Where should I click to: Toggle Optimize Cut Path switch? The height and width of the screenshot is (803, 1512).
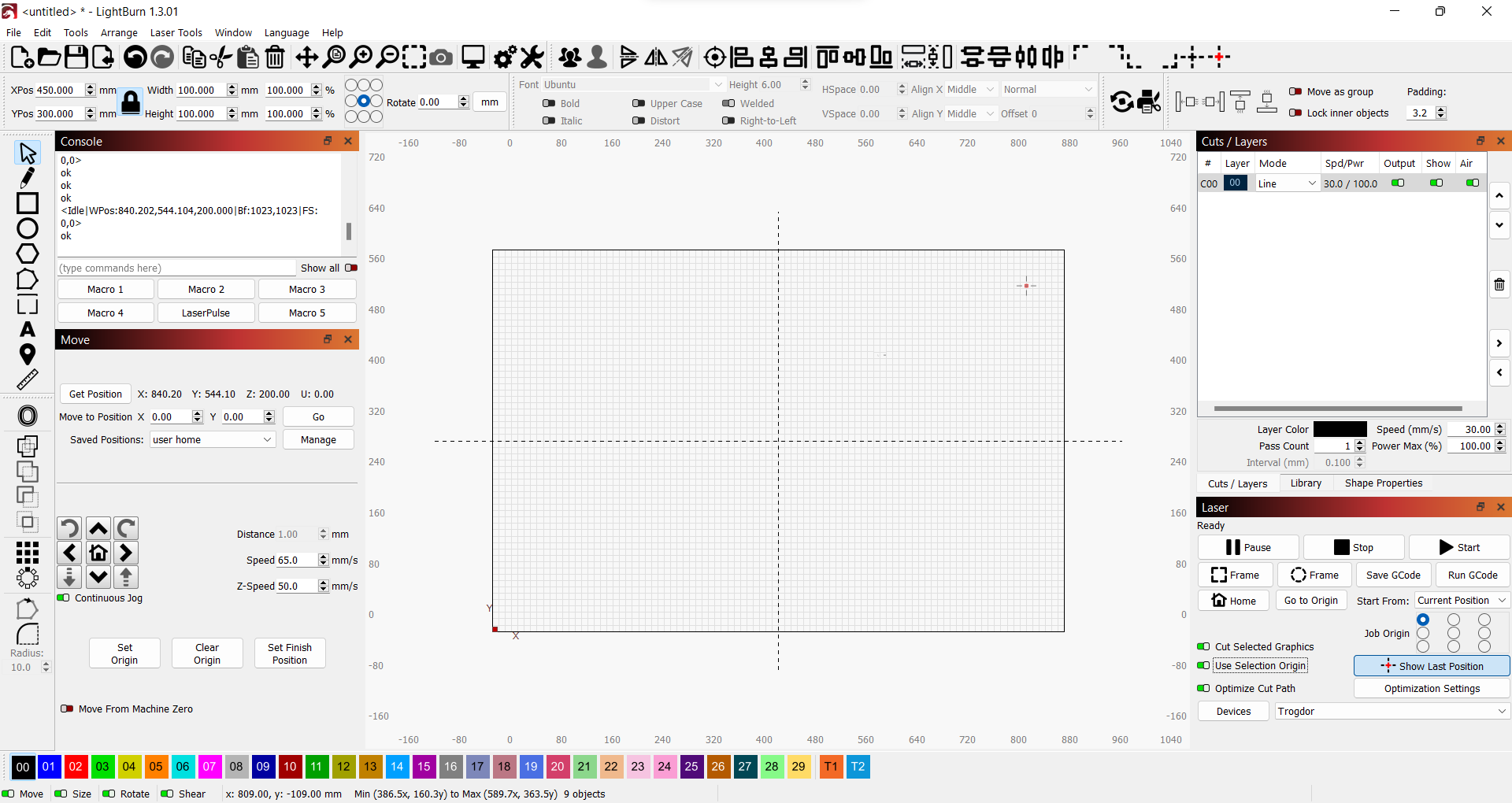point(1203,688)
